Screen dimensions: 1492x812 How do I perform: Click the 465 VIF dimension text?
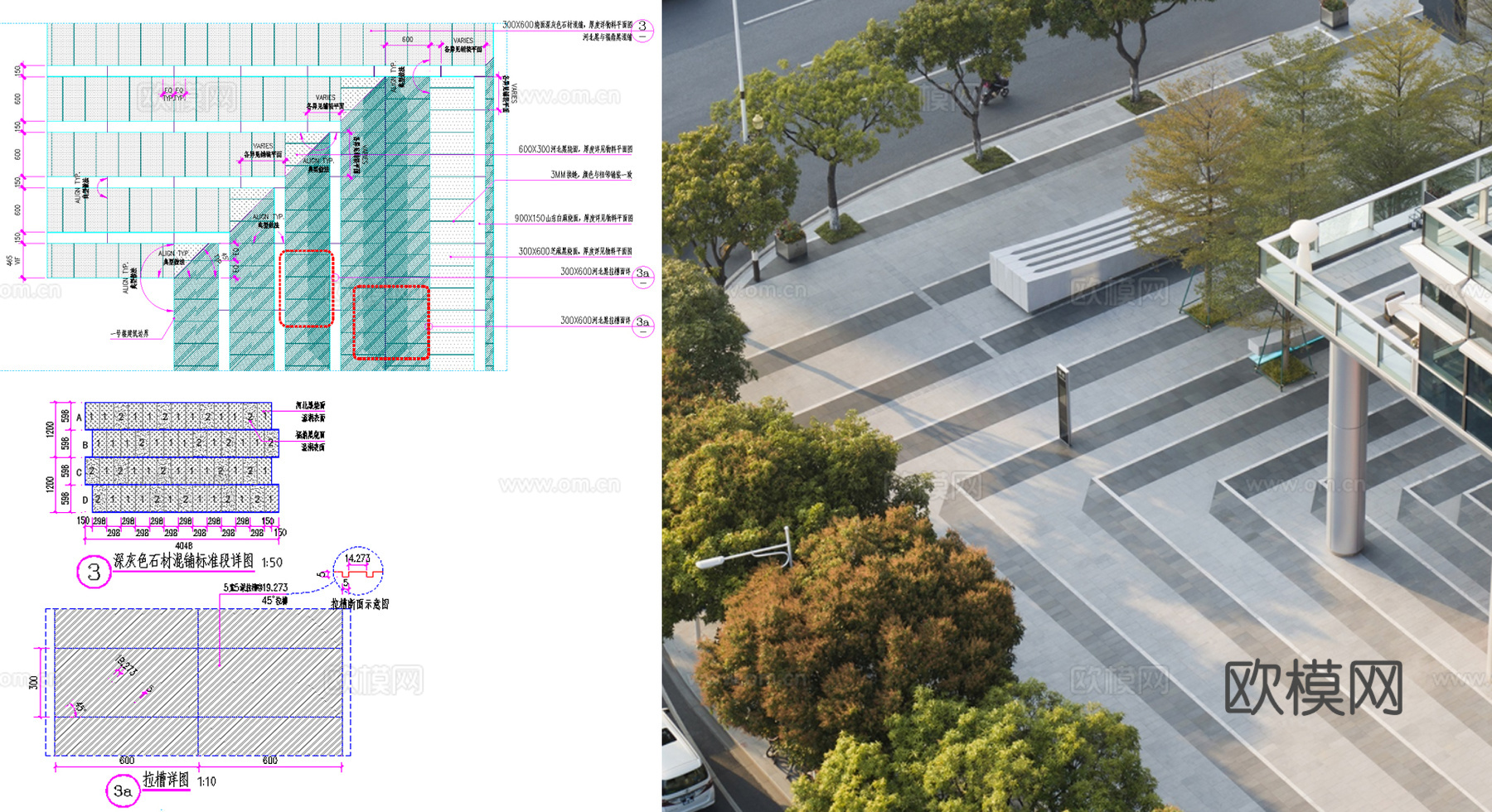13,260
